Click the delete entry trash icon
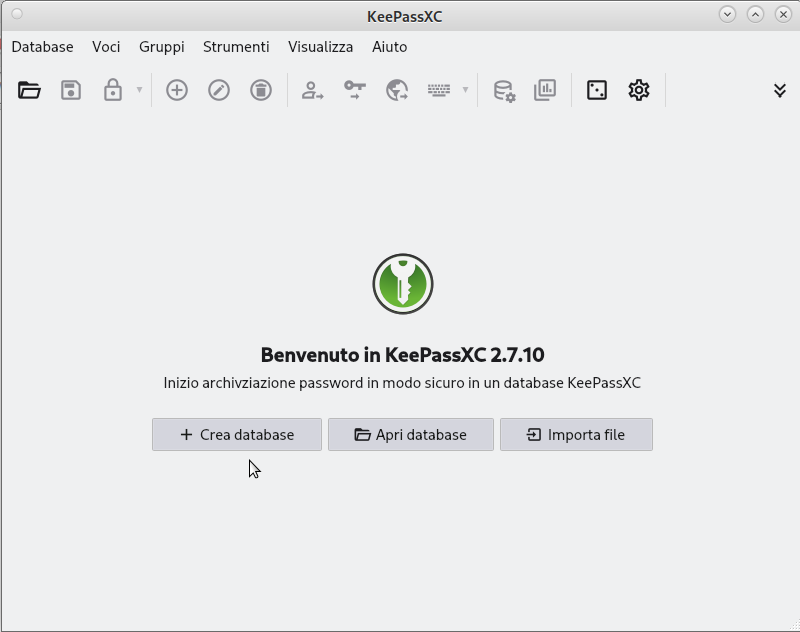The height and width of the screenshot is (632, 800). pyautogui.click(x=261, y=90)
